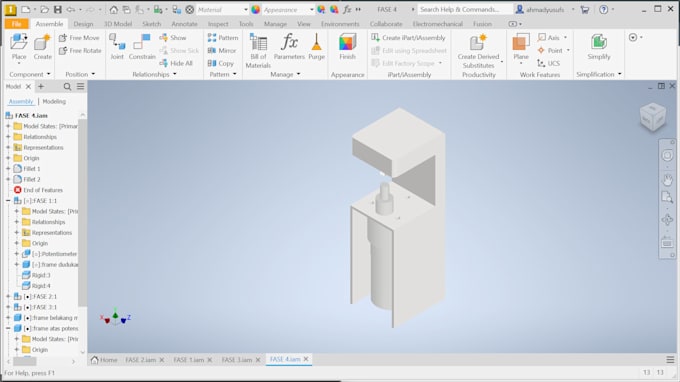Image resolution: width=680 pixels, height=382 pixels.
Task: Click the Create component tool
Action: tap(42, 47)
